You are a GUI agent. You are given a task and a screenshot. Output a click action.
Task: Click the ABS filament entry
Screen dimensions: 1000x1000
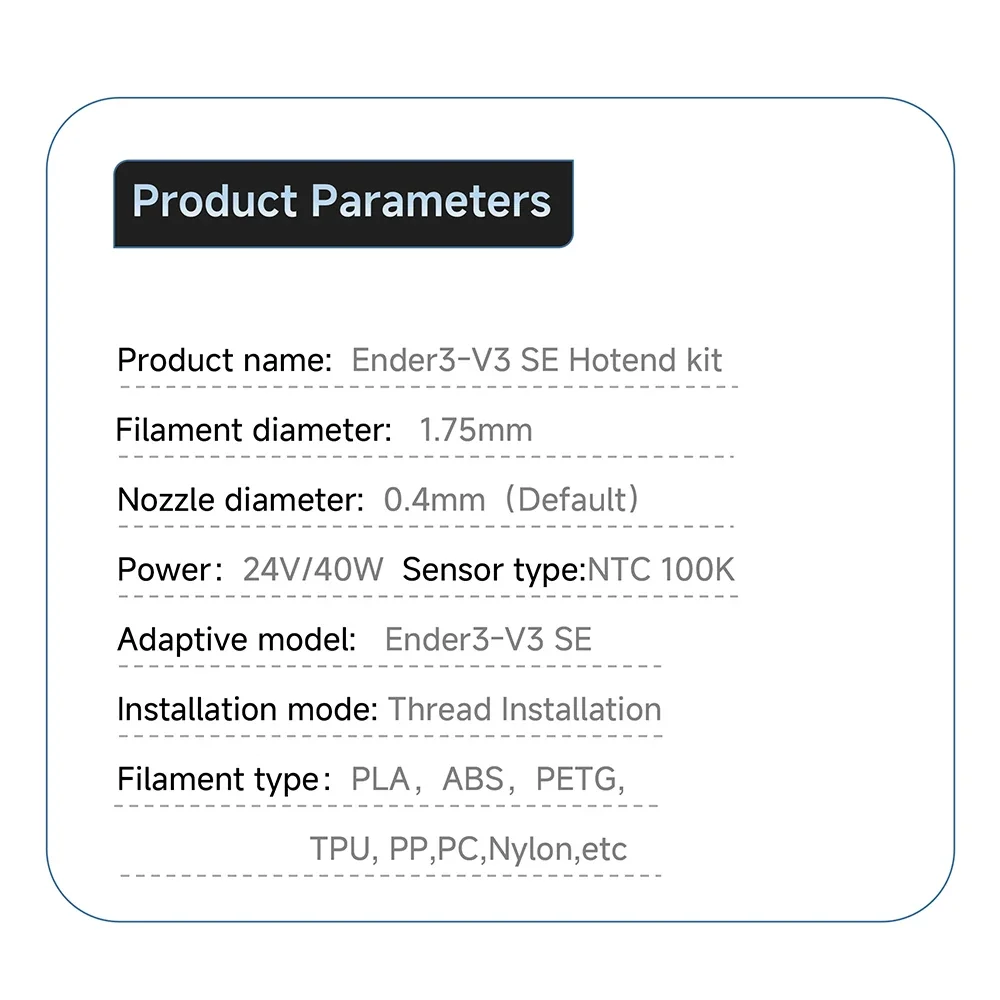(x=473, y=779)
